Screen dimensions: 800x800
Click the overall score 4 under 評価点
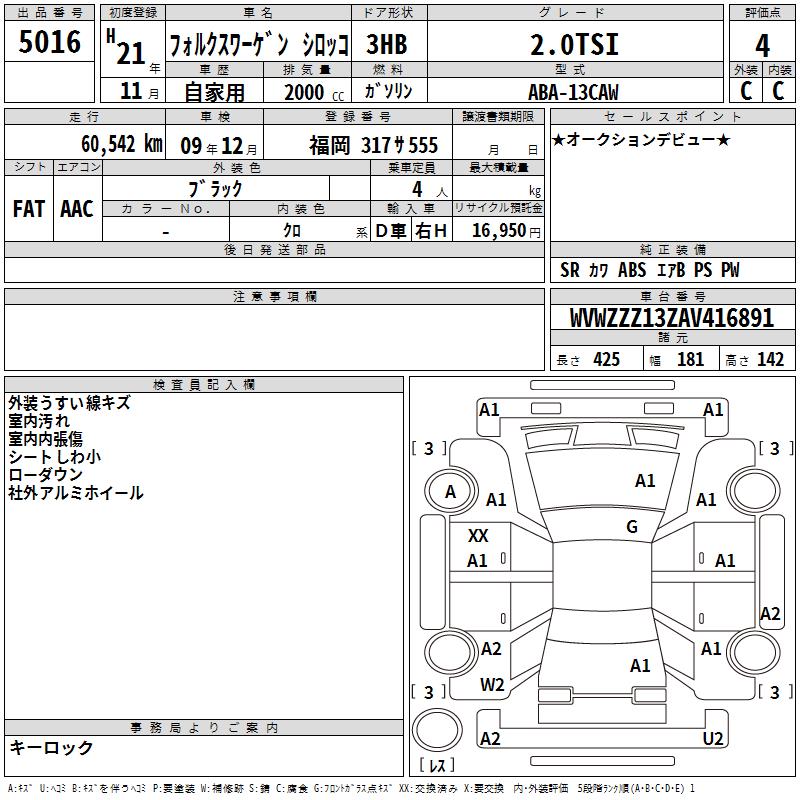pos(762,46)
